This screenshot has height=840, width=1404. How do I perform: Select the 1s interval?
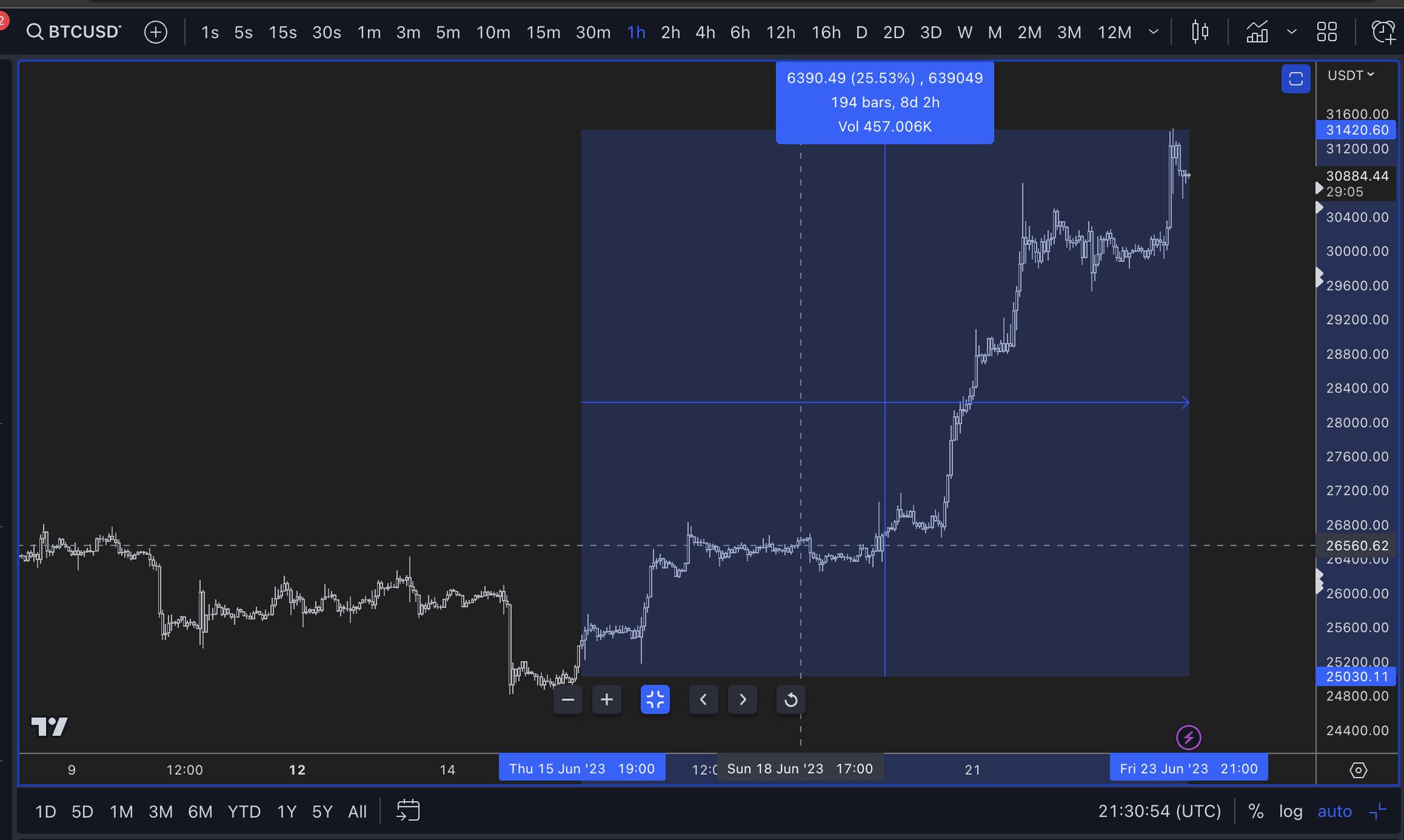pos(210,32)
